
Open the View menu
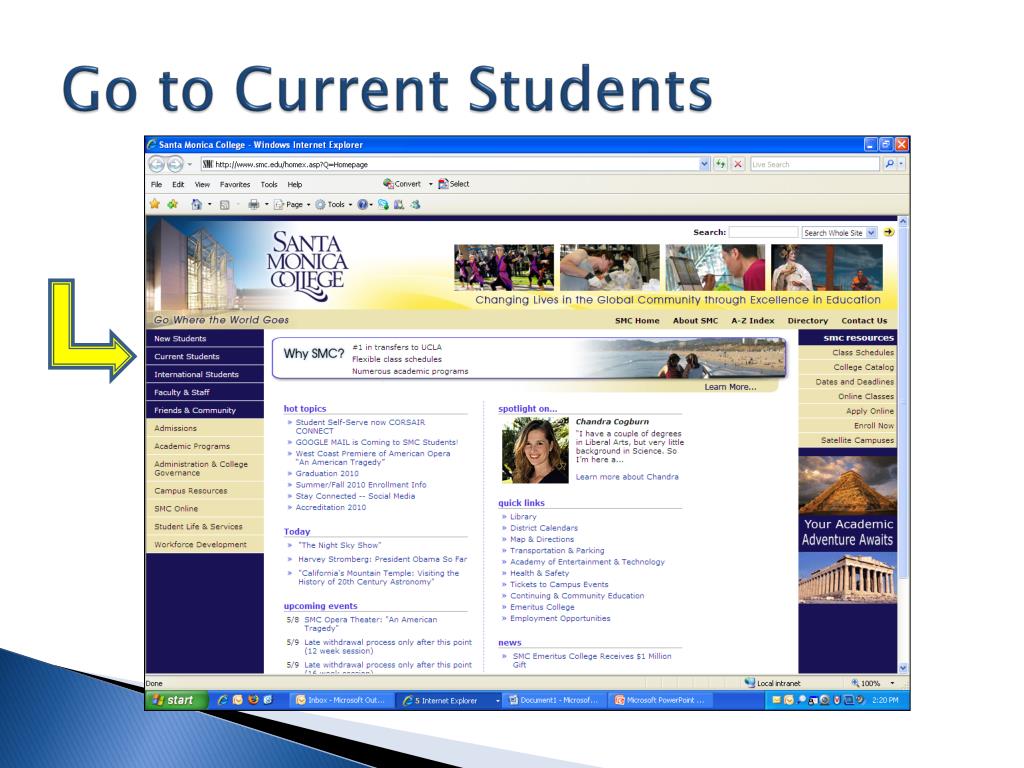tap(202, 185)
